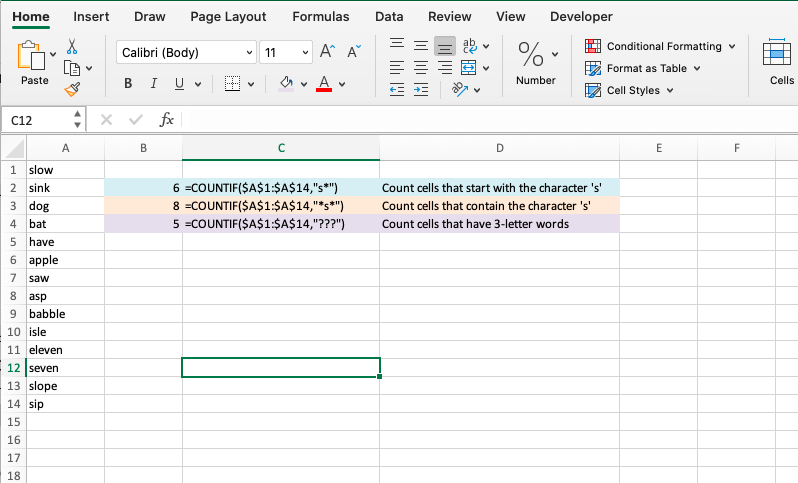This screenshot has width=798, height=483.
Task: Click the text Orientation icon
Action: (x=460, y=90)
